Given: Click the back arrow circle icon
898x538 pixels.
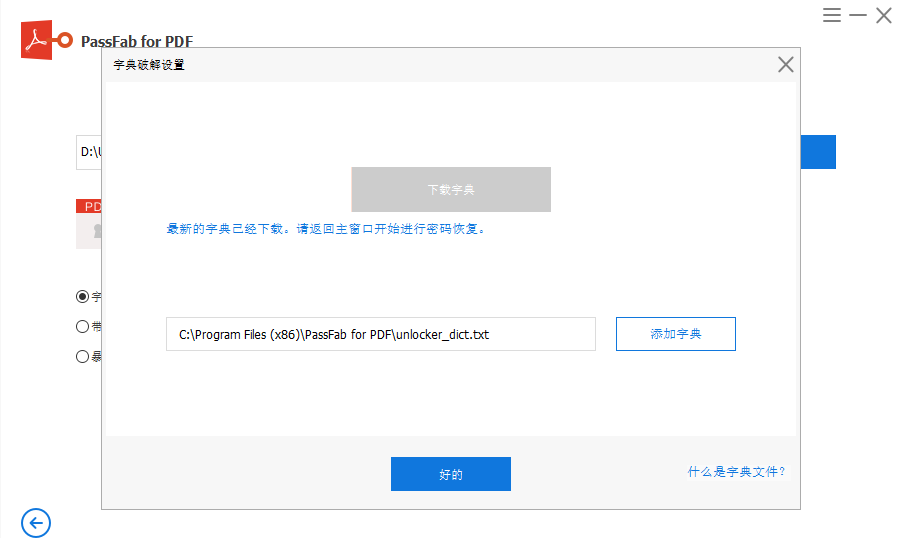Looking at the screenshot, I should (36, 523).
